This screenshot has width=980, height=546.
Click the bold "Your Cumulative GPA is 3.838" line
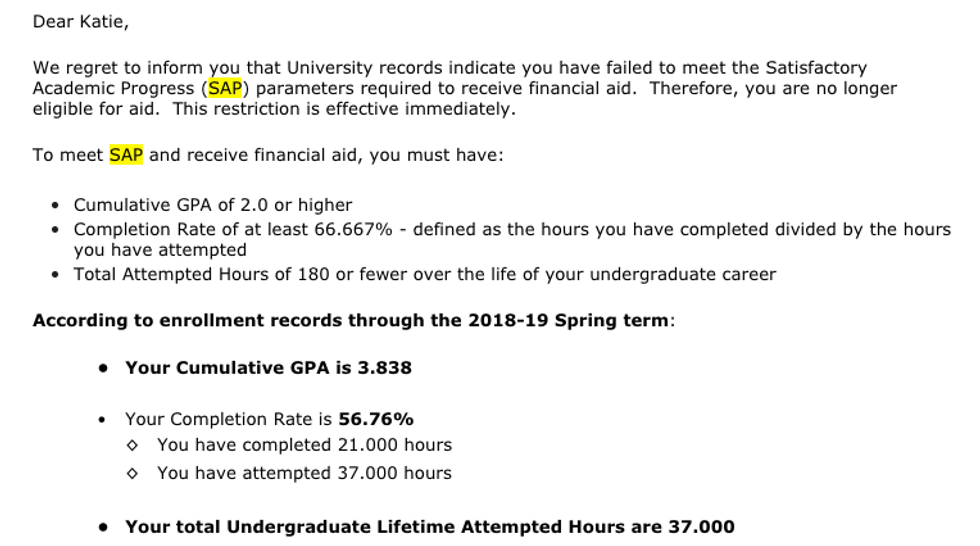268,368
